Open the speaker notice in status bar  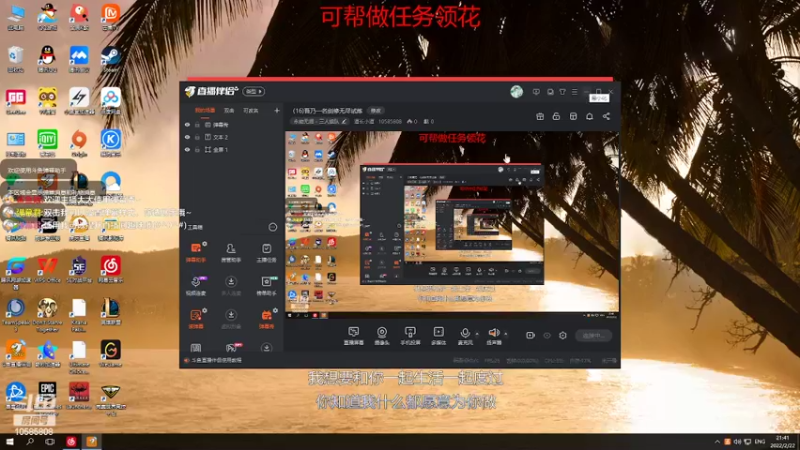coord(213,360)
